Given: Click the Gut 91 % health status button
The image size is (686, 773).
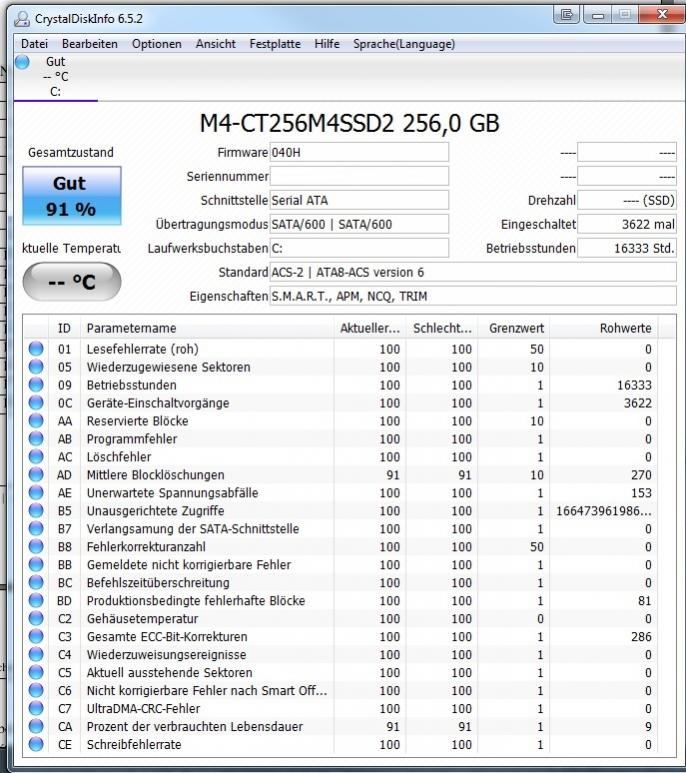Looking at the screenshot, I should point(72,196).
